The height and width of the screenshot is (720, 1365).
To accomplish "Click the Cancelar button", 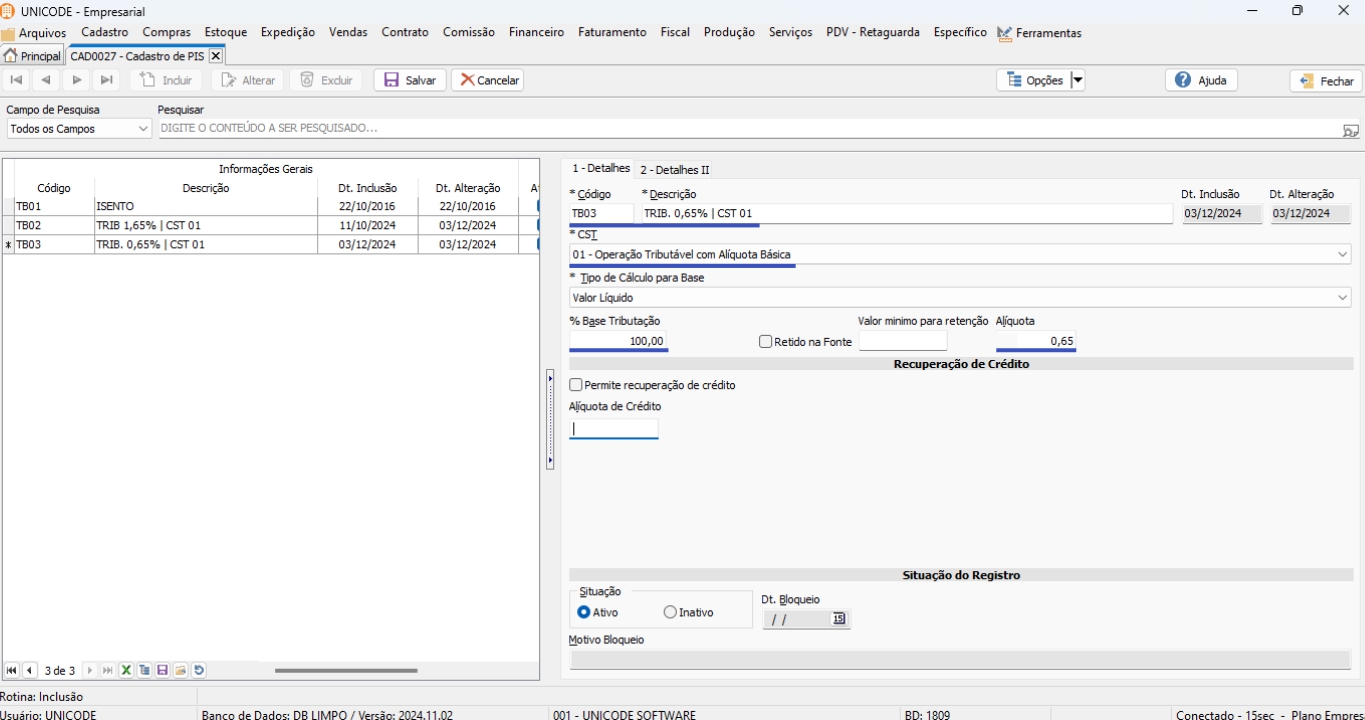I will 488,80.
